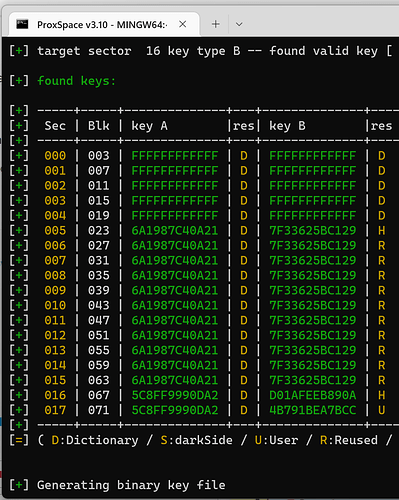
Task: Click key B value in sector 015 row
Action: coord(313,380)
